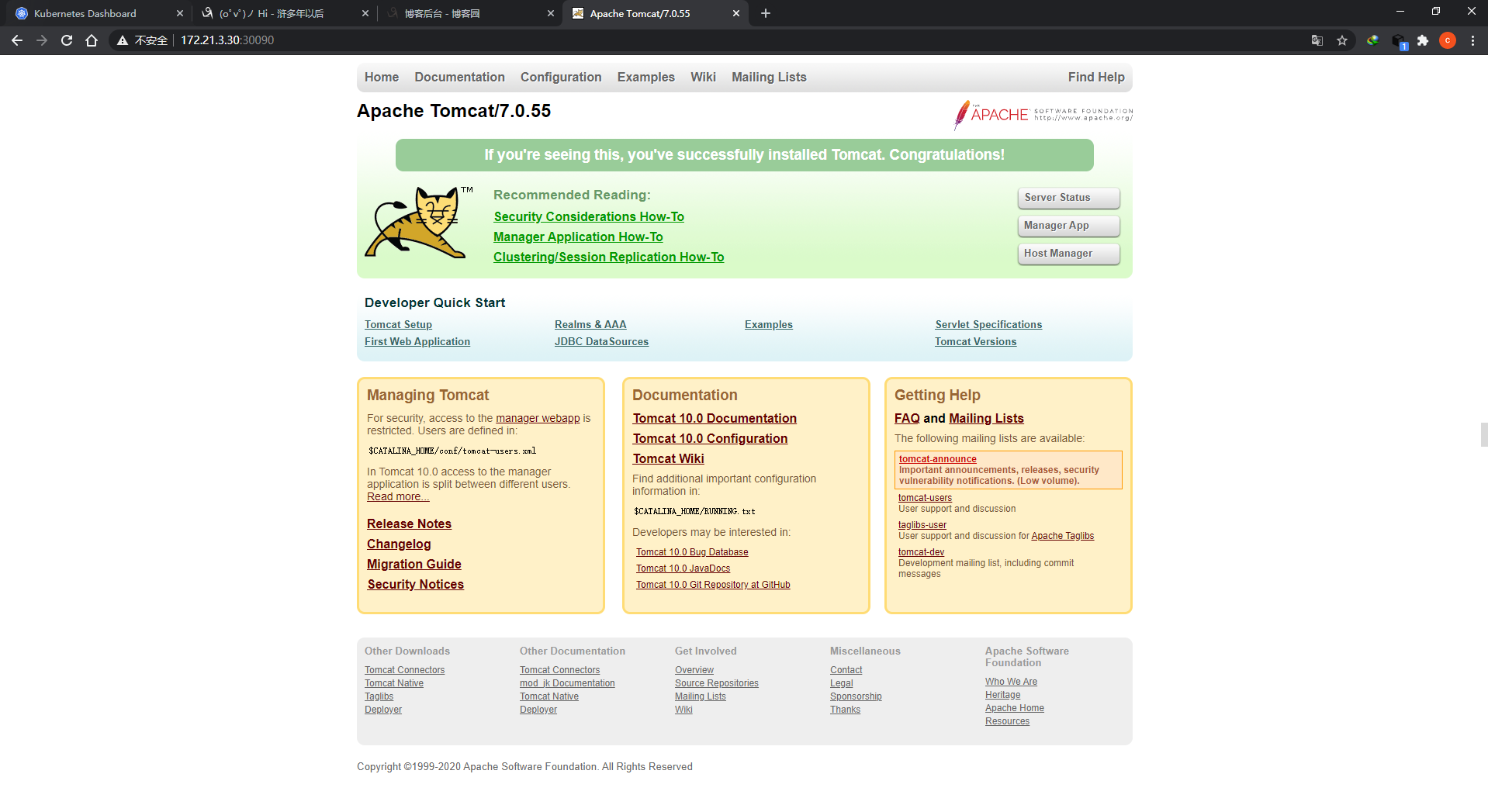Open Tomcat 10.0 Configuration link
This screenshot has height=812, width=1488.
point(710,439)
